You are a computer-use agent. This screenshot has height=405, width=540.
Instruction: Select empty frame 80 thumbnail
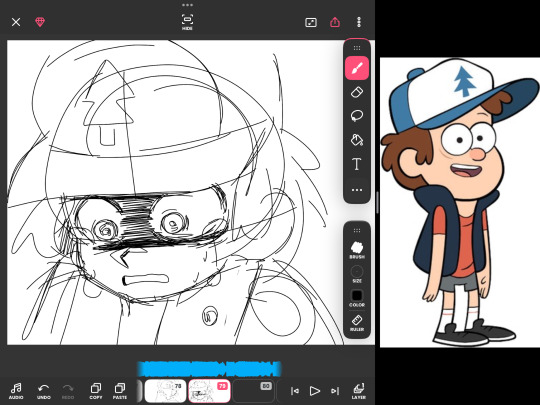coord(253,391)
